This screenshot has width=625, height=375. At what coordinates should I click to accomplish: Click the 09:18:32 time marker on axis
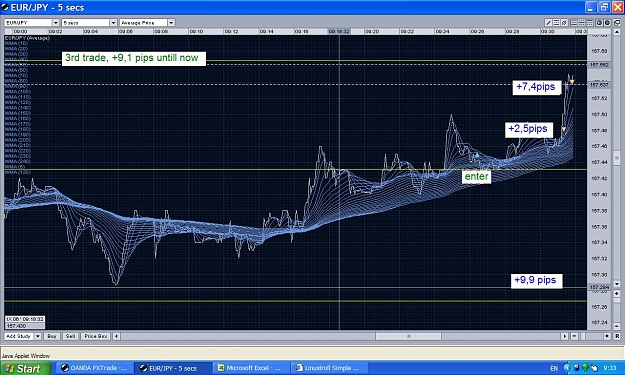coord(339,31)
